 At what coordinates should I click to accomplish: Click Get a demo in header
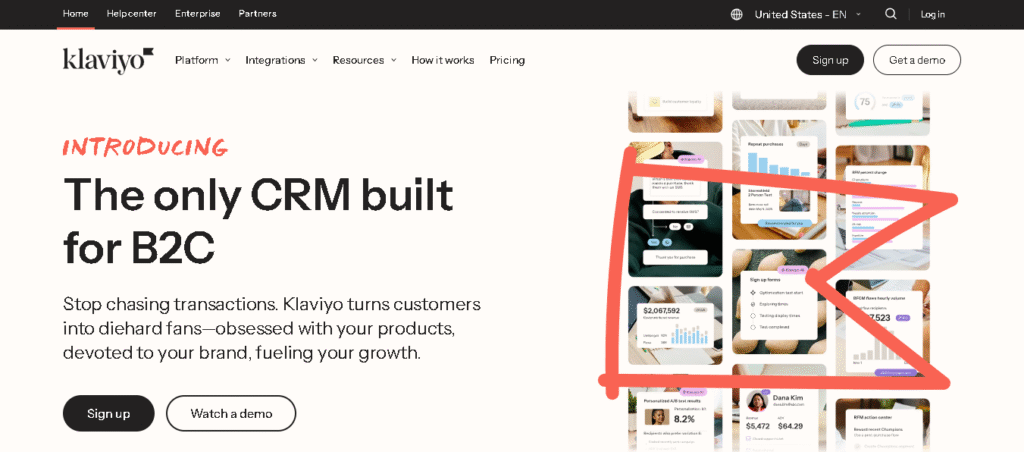[x=916, y=60]
